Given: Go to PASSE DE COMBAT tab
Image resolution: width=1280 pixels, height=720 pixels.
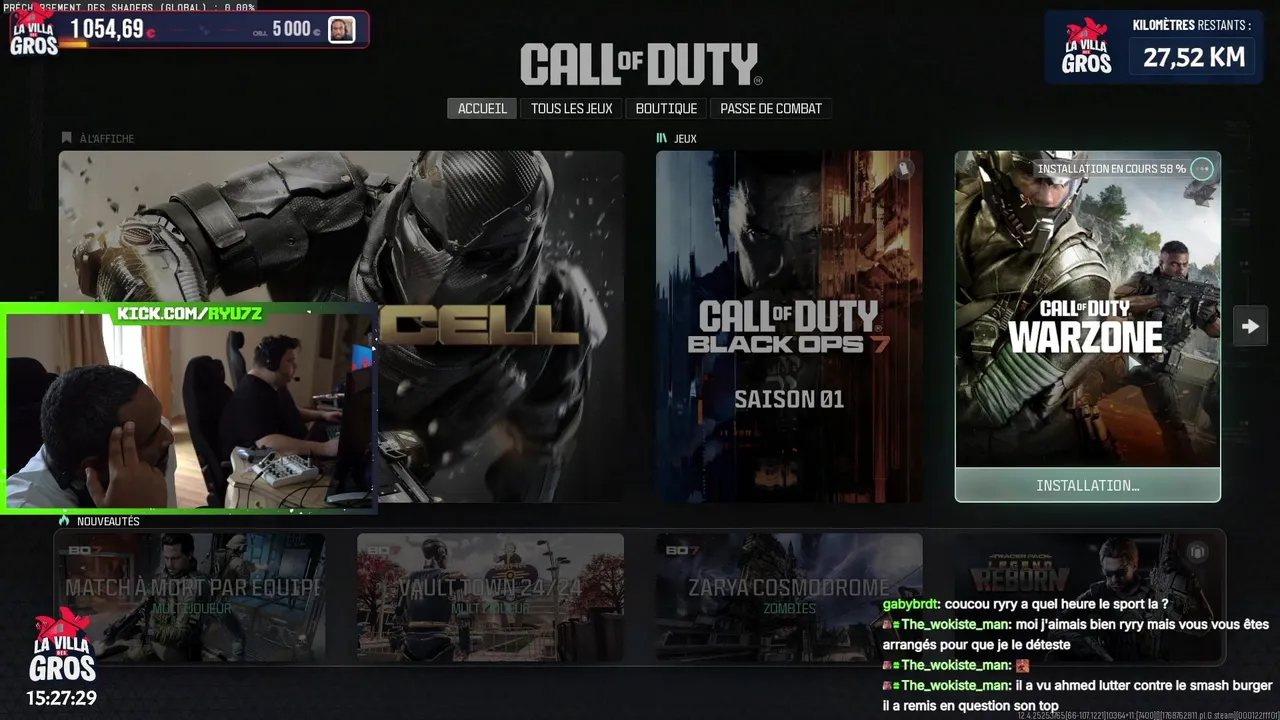Looking at the screenshot, I should pyautogui.click(x=771, y=108).
